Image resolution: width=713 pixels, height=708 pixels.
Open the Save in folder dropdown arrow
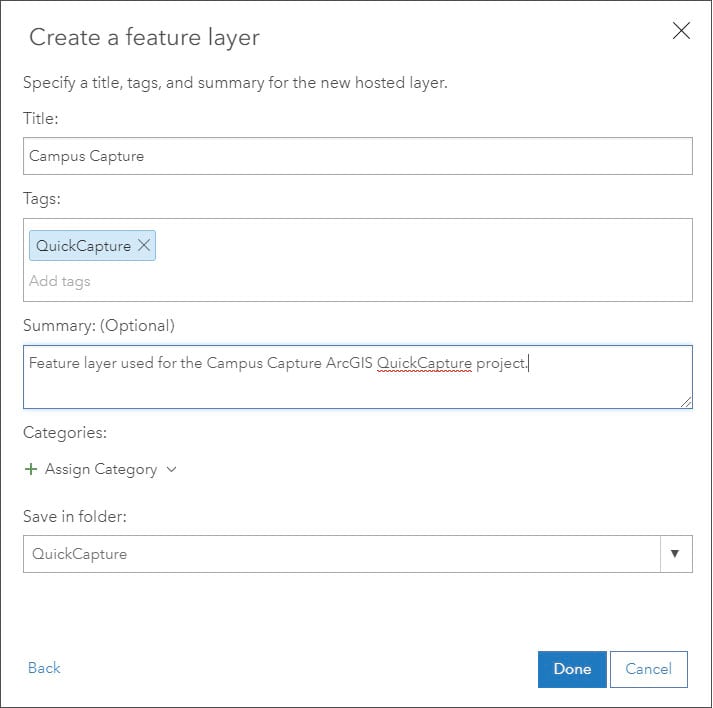pos(675,554)
